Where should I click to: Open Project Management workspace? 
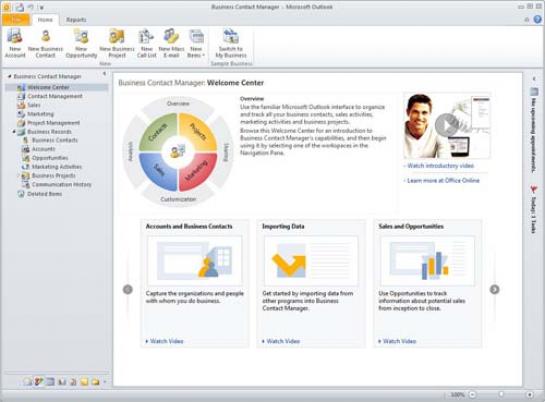click(x=53, y=123)
